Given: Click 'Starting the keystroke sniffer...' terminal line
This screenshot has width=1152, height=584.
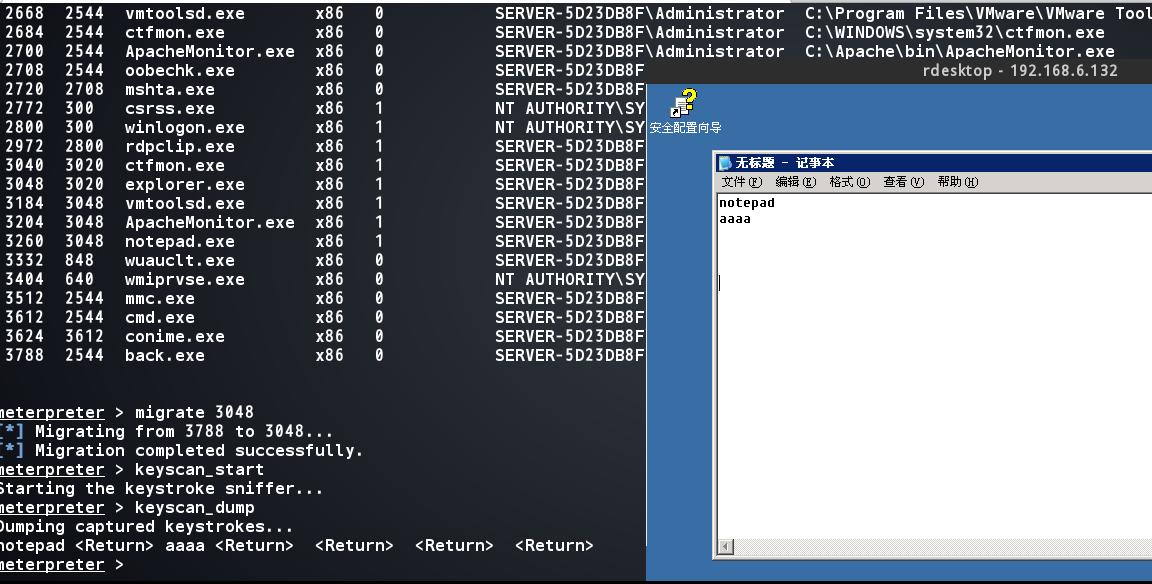Looking at the screenshot, I should [161, 489].
